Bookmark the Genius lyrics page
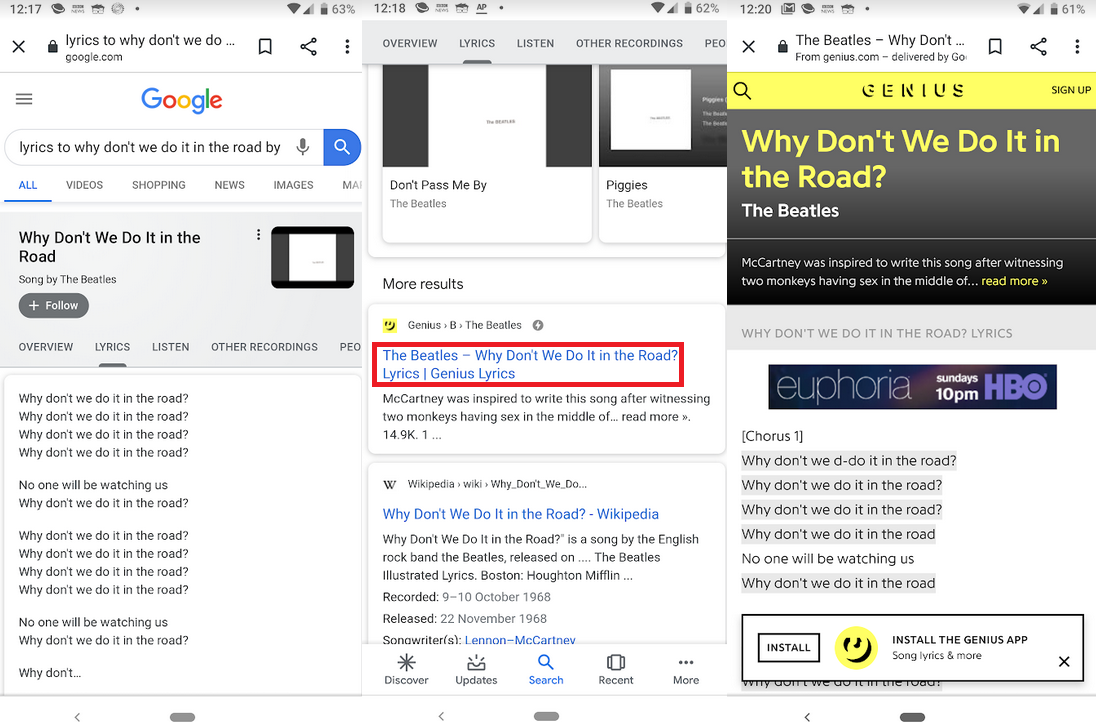Screen dimensions: 1096x722 pyautogui.click(x=995, y=47)
